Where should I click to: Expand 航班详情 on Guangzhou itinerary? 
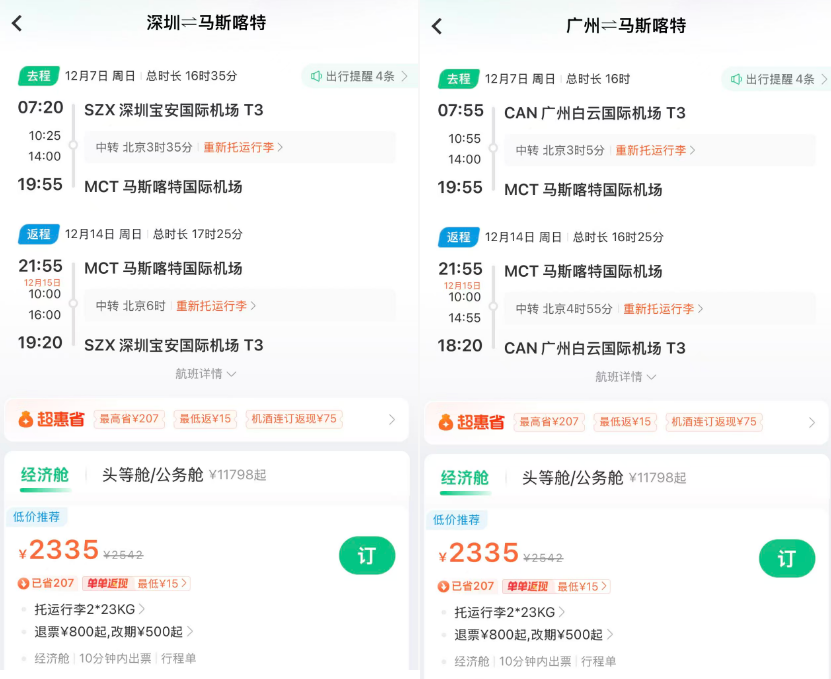[627, 378]
